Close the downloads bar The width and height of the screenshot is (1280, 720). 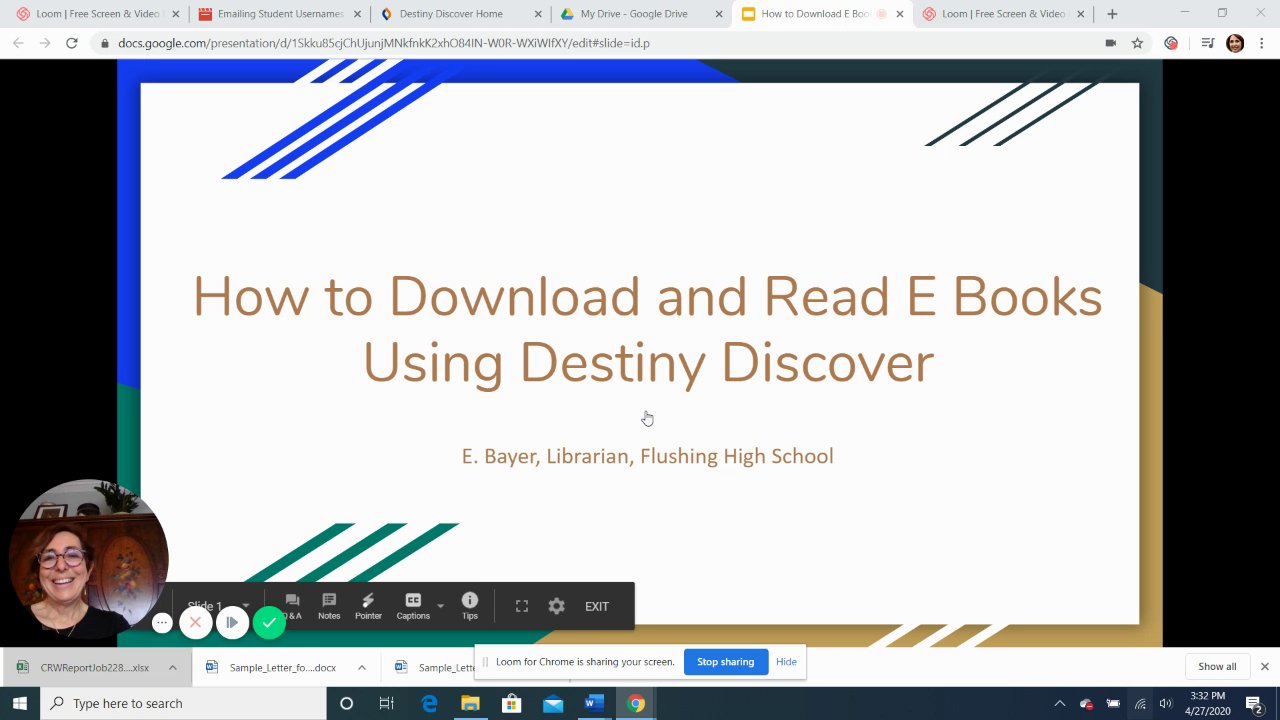pos(1264,667)
